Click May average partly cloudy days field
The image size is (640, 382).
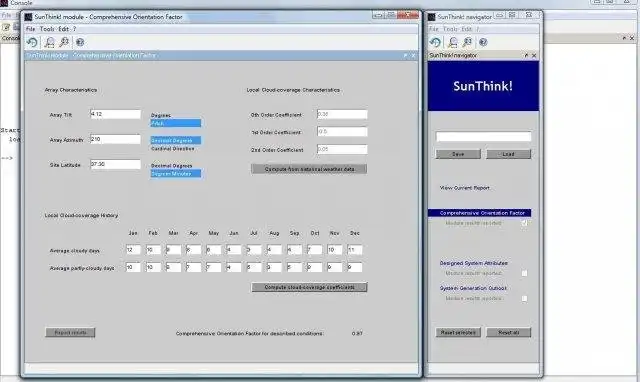pos(214,267)
